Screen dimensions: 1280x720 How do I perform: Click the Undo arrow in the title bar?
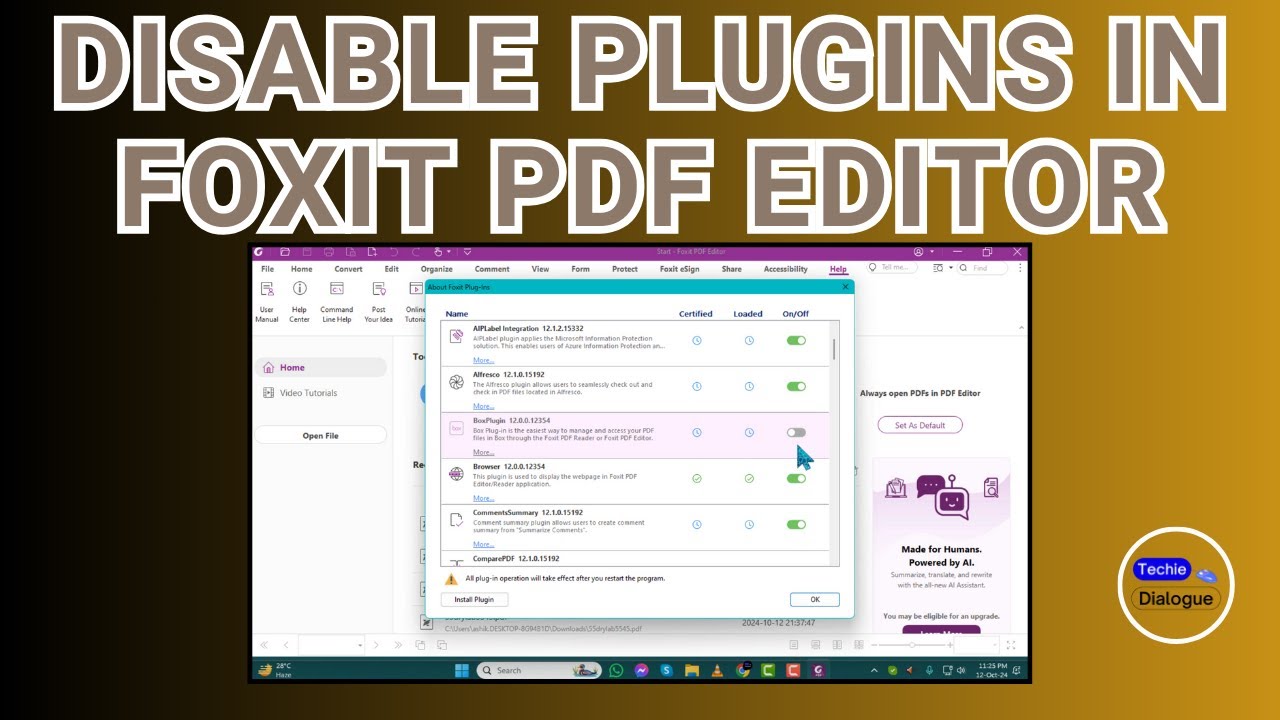coord(393,252)
